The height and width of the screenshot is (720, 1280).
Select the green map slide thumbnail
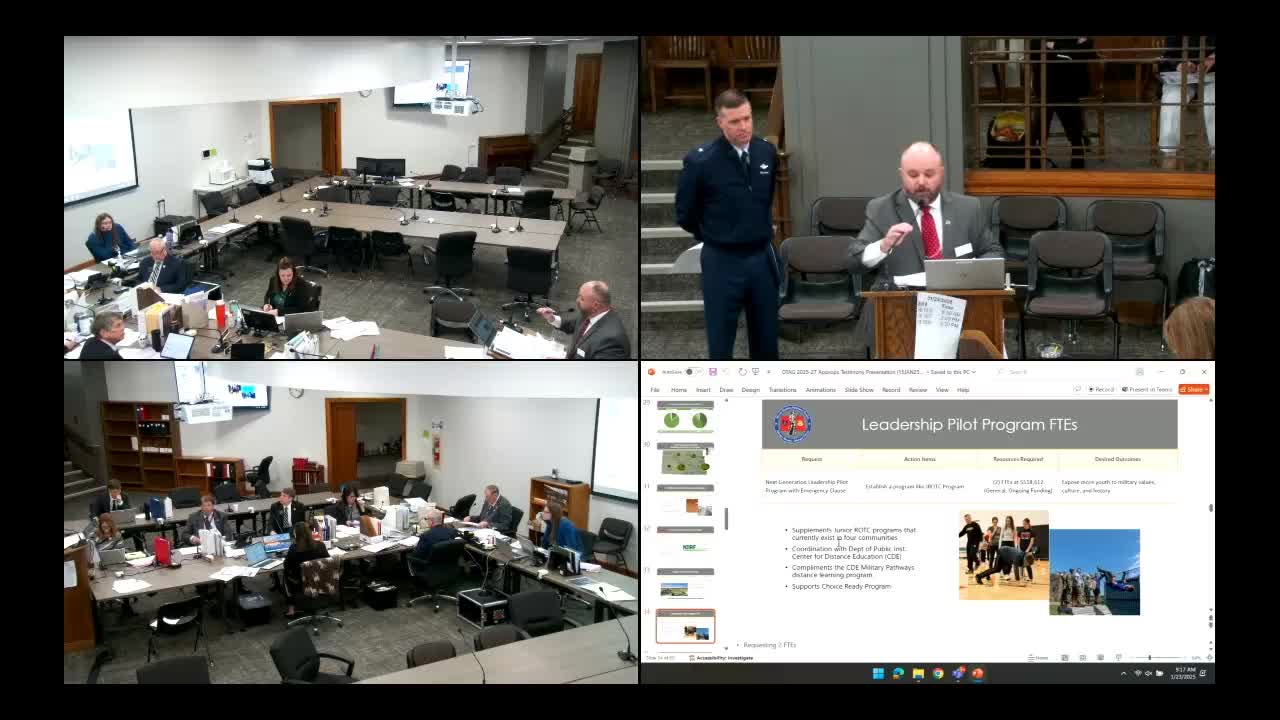685,461
